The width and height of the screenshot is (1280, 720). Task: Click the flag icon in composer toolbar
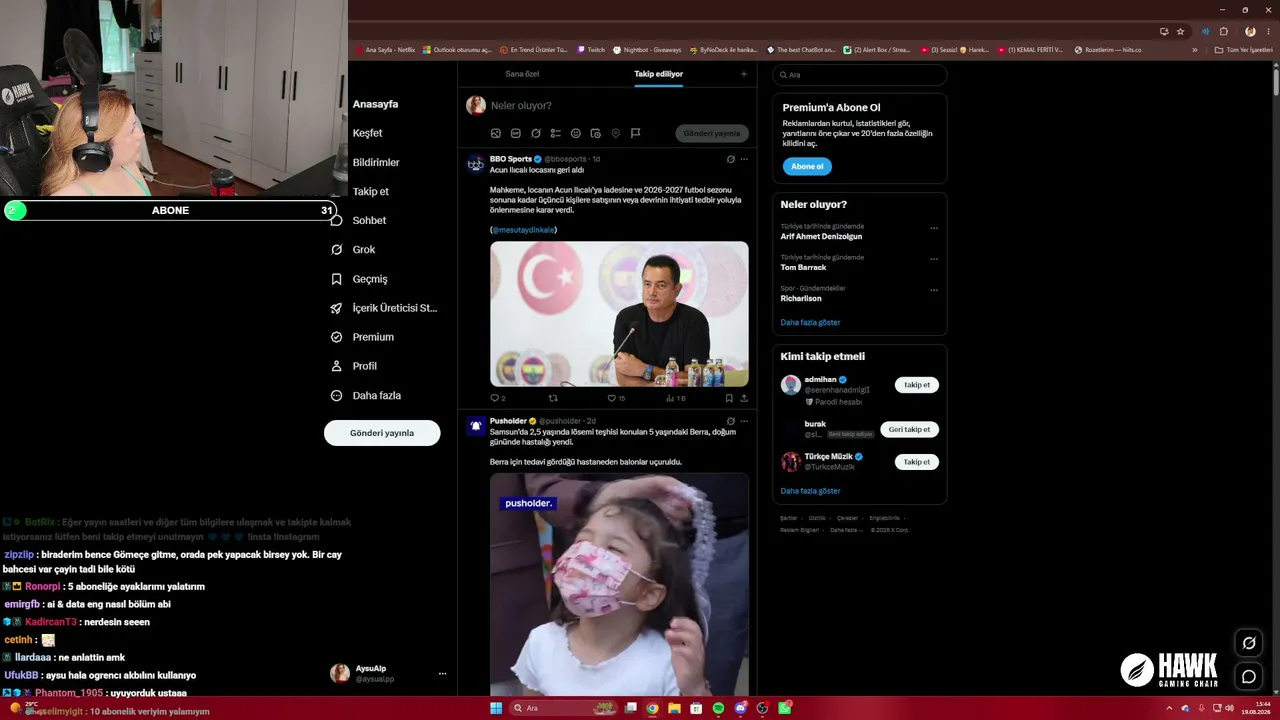pos(635,133)
